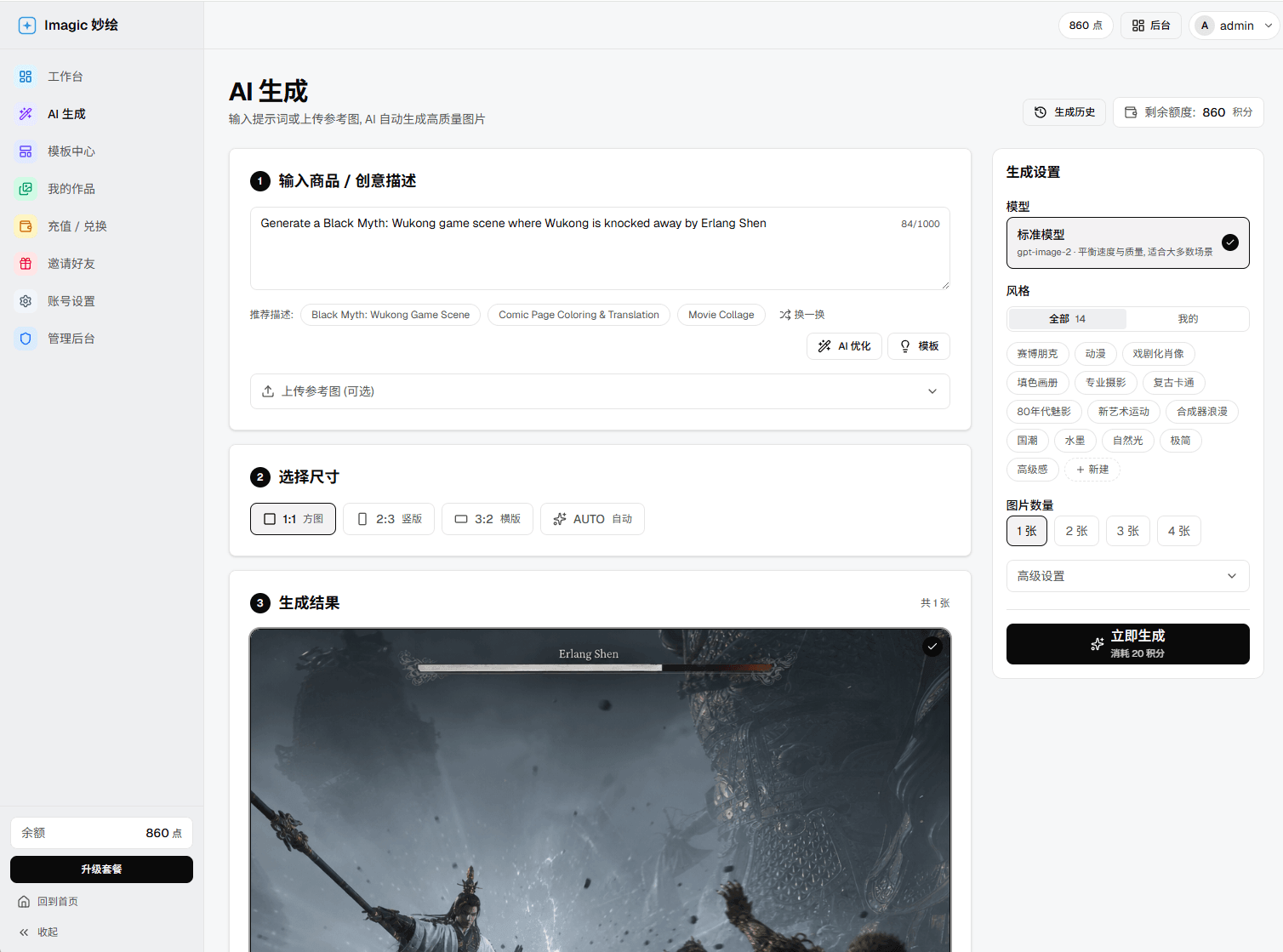The height and width of the screenshot is (952, 1283).
Task: Shuffle suggestions via 换一换 icon
Action: click(784, 315)
